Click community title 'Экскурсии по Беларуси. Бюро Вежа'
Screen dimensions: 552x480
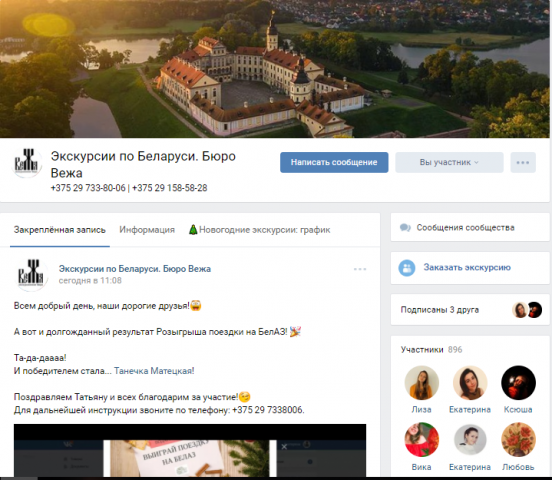(x=143, y=164)
